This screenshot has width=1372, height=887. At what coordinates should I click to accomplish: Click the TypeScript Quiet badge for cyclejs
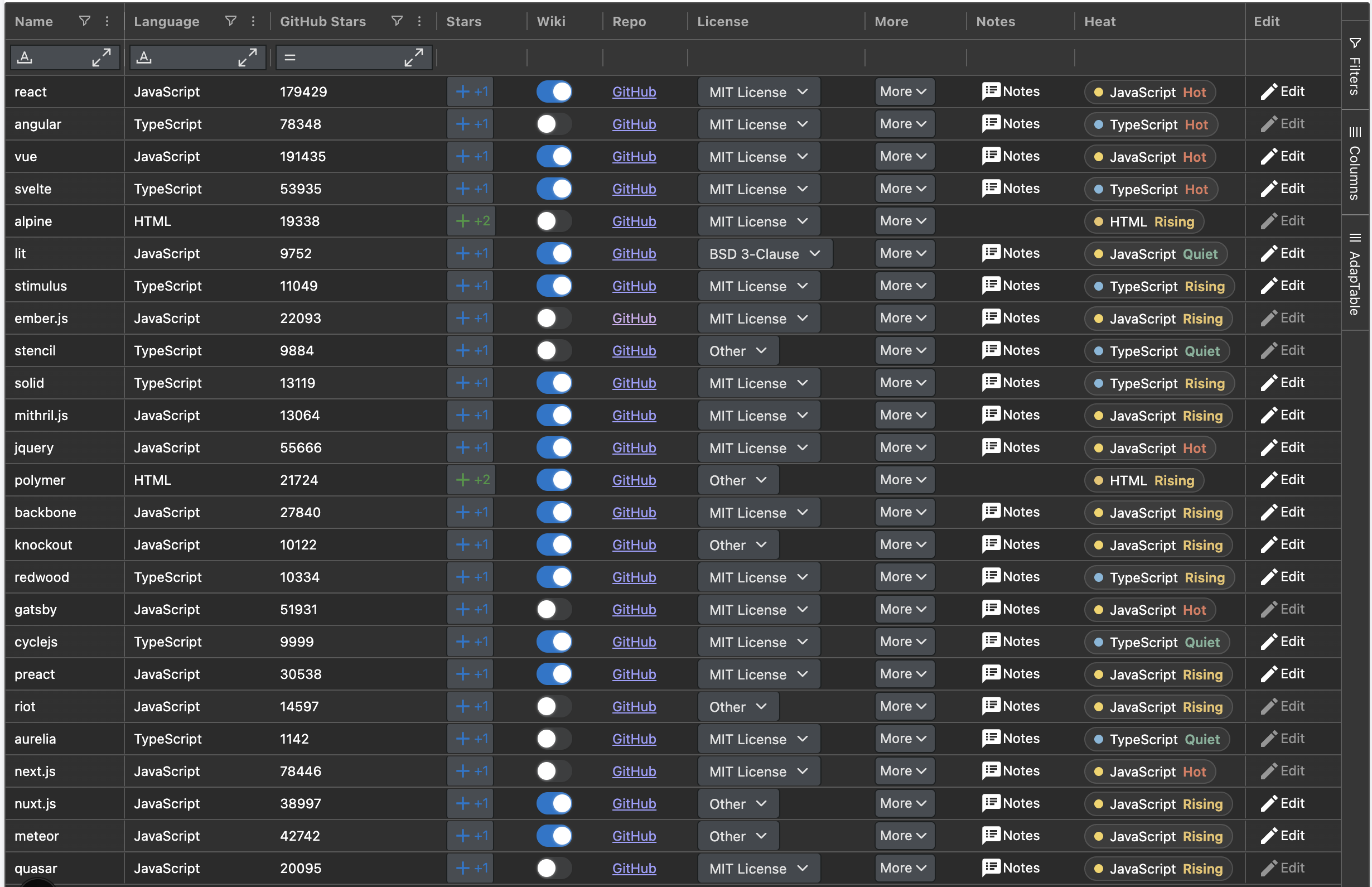(1157, 642)
